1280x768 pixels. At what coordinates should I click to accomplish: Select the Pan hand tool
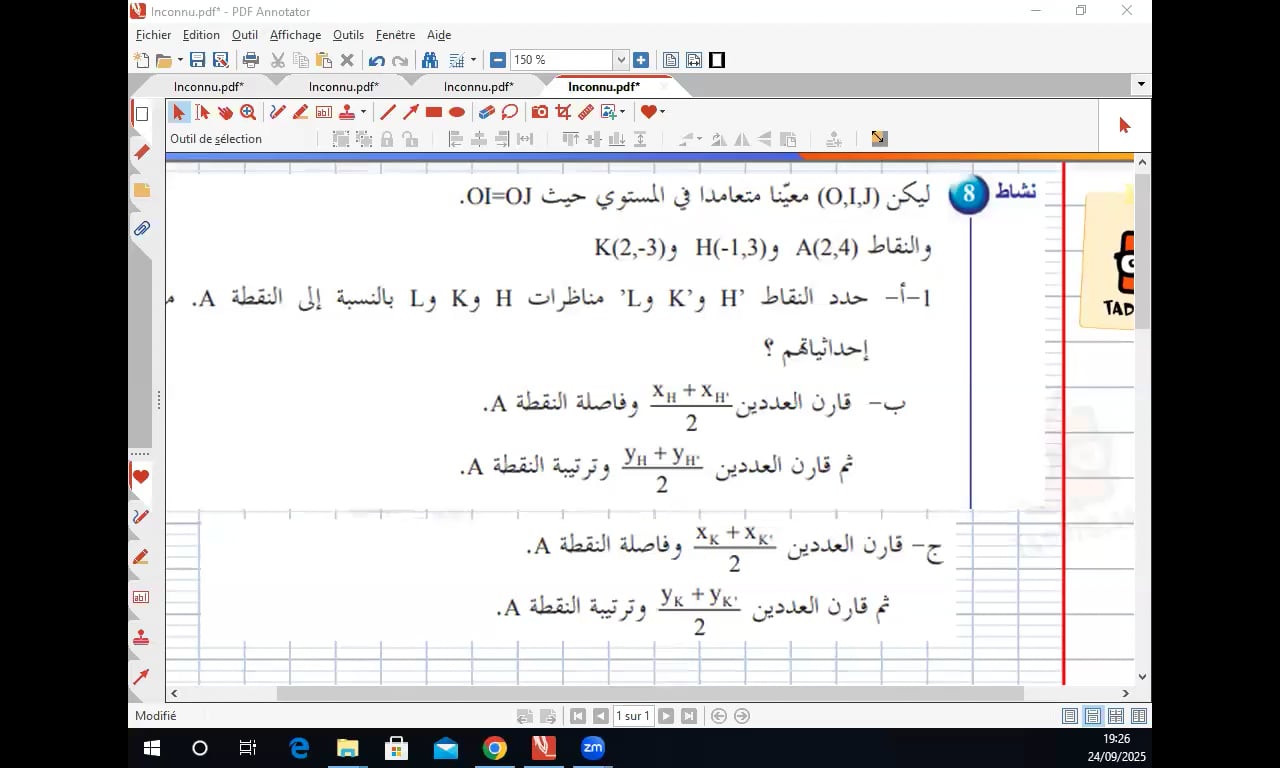coord(225,112)
